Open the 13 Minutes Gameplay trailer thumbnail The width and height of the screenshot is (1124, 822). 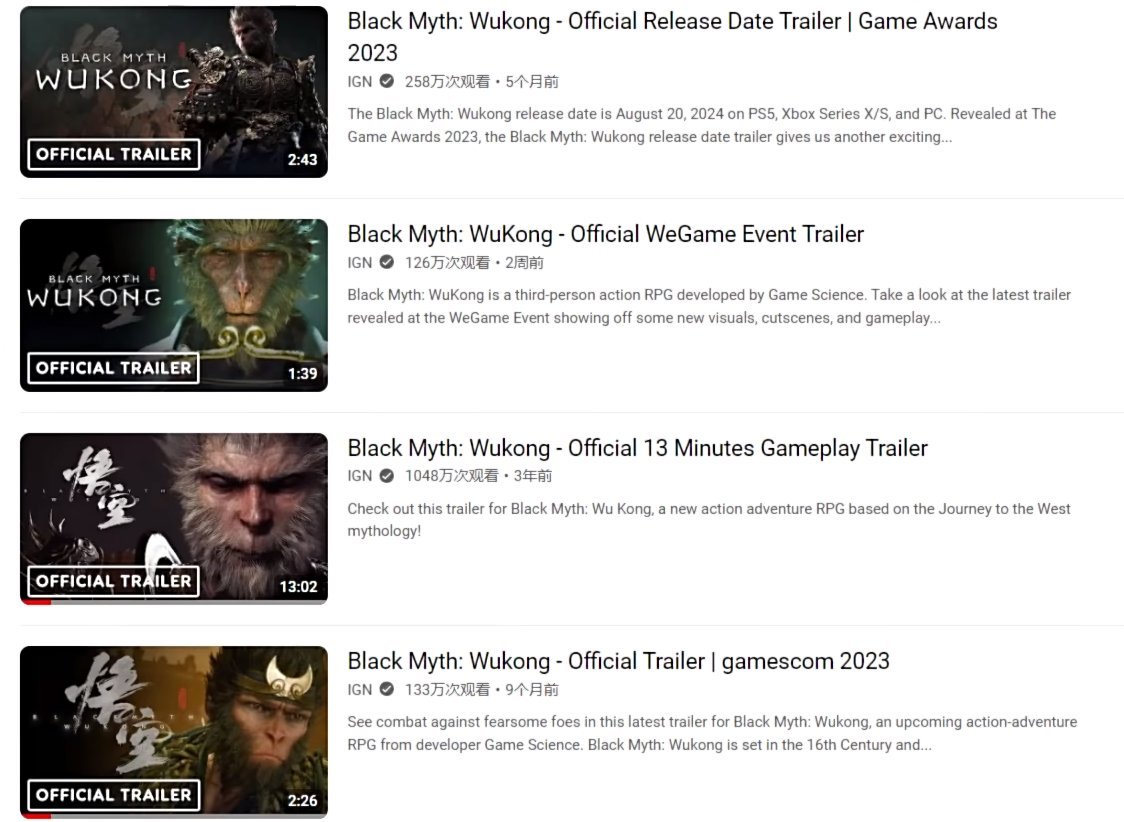[173, 519]
